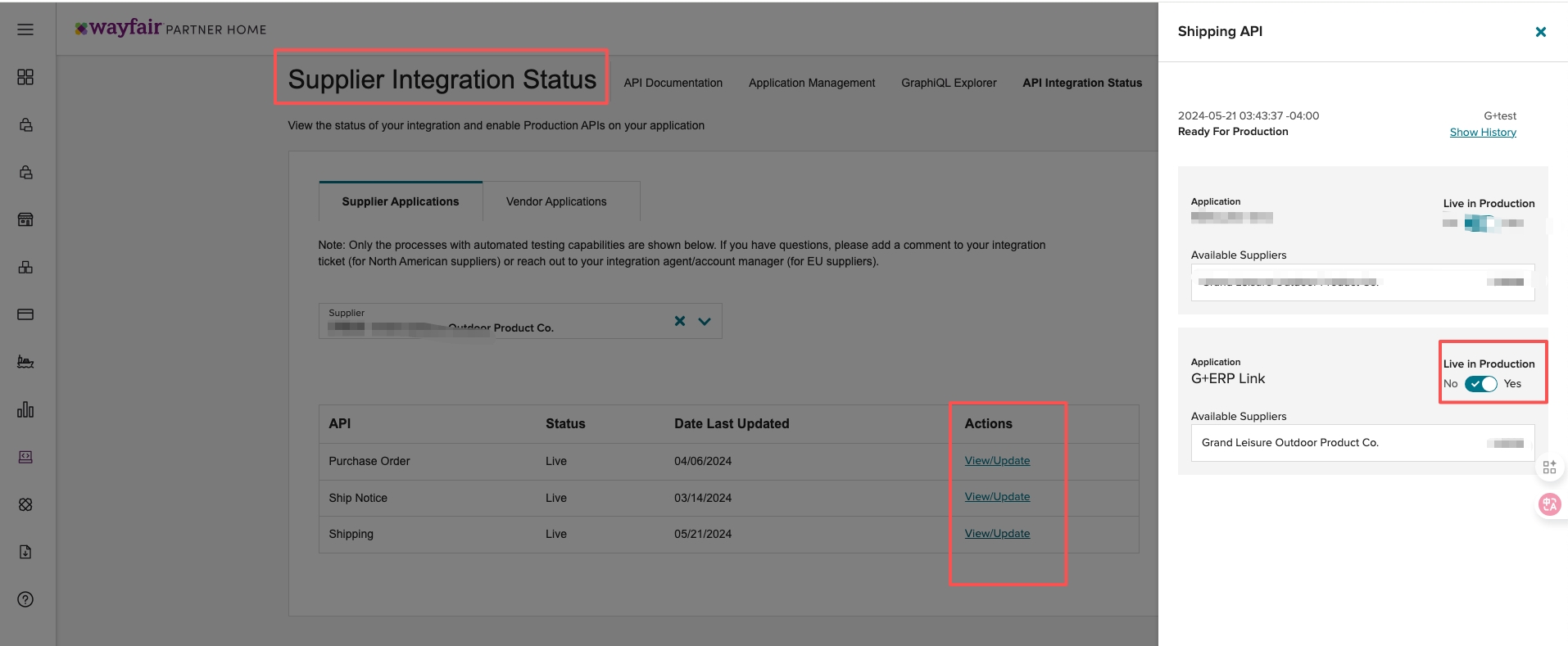Open the storefront icon in sidebar

click(x=25, y=219)
